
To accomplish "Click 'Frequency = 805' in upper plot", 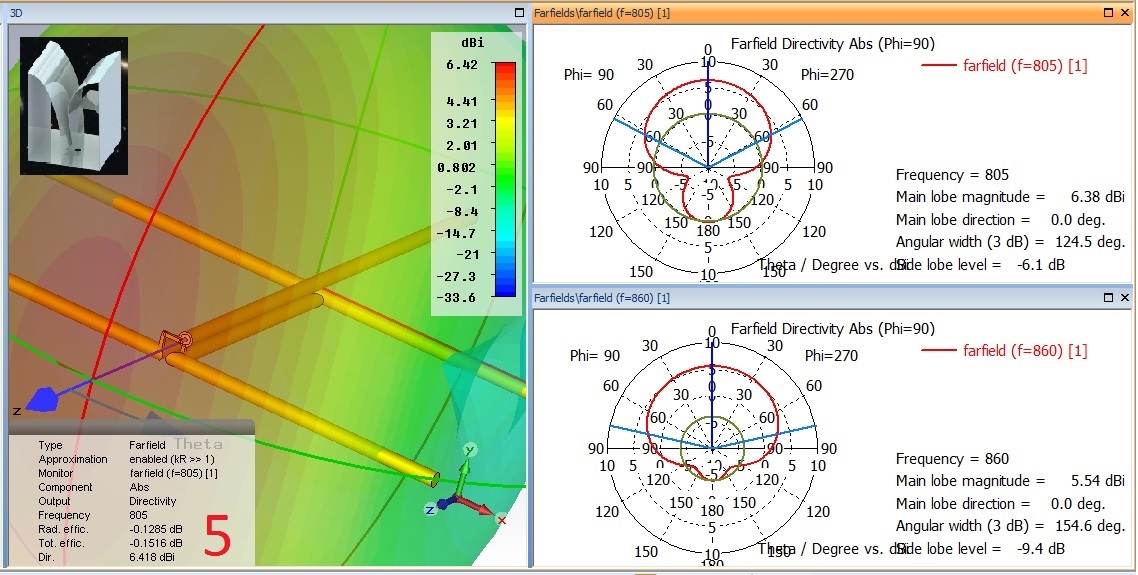I will pos(952,175).
